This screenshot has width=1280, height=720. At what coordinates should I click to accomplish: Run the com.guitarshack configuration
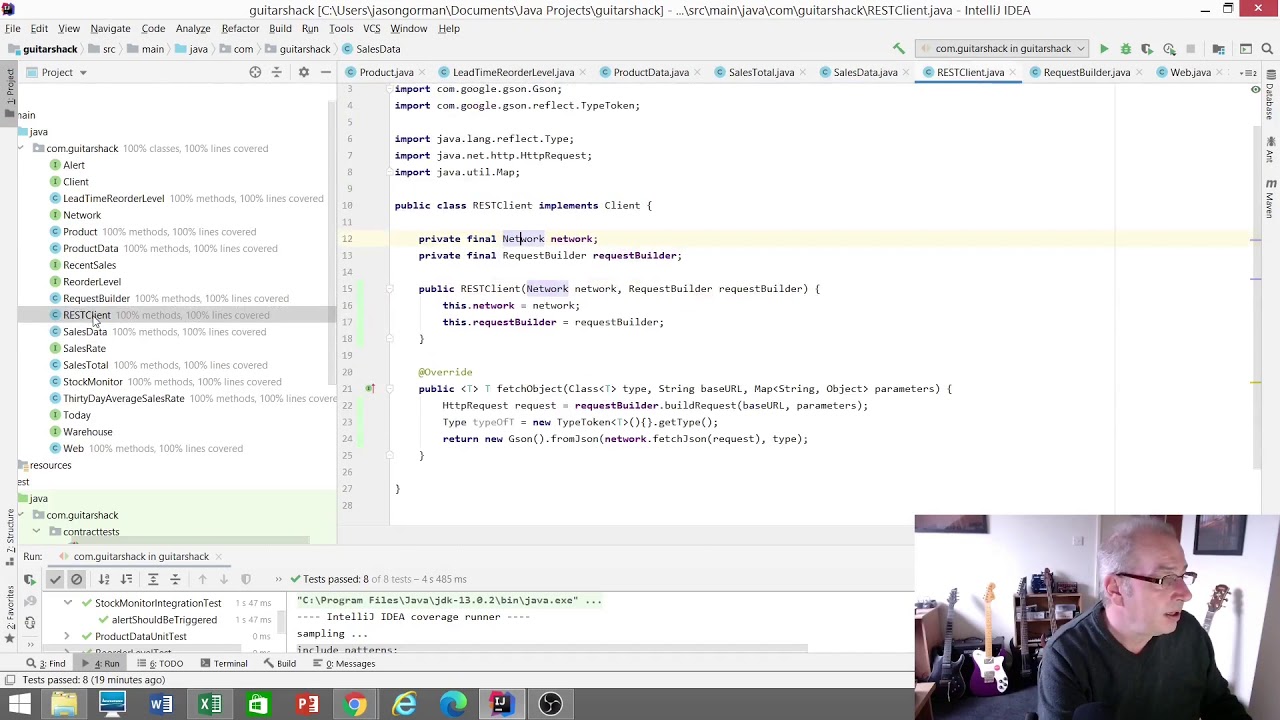1104,48
